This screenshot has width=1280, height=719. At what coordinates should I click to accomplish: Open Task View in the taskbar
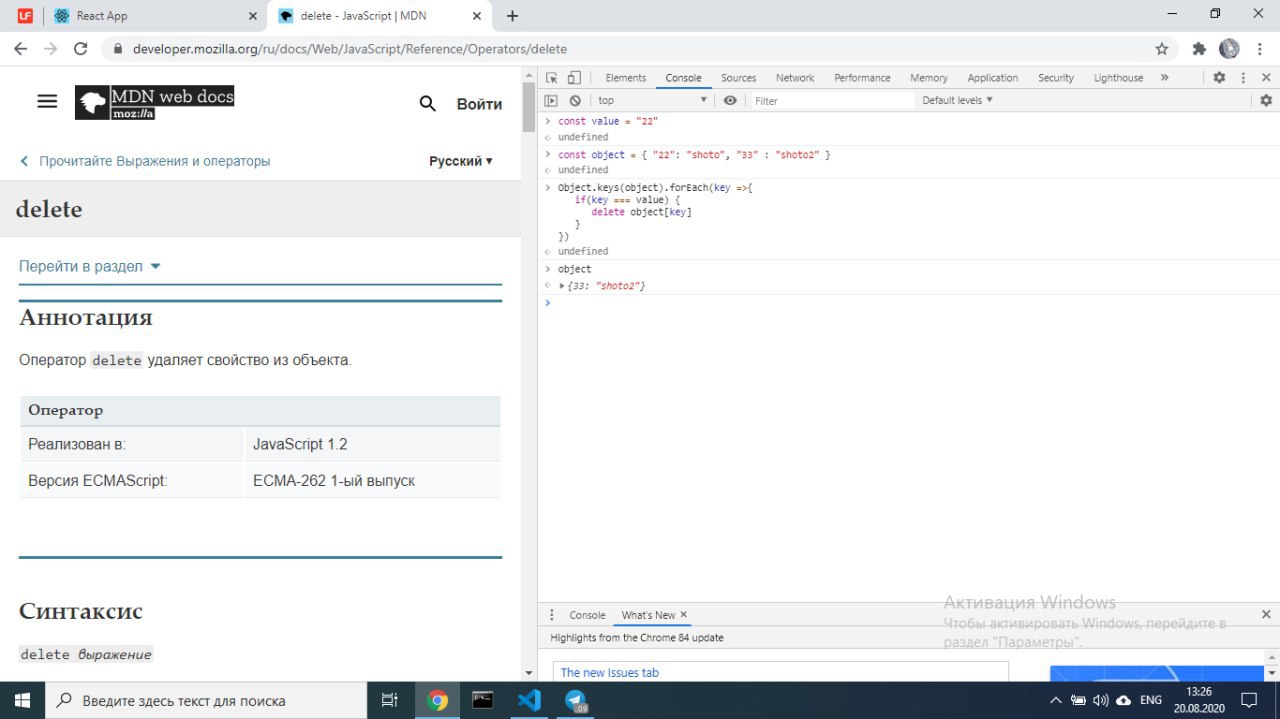click(390, 700)
